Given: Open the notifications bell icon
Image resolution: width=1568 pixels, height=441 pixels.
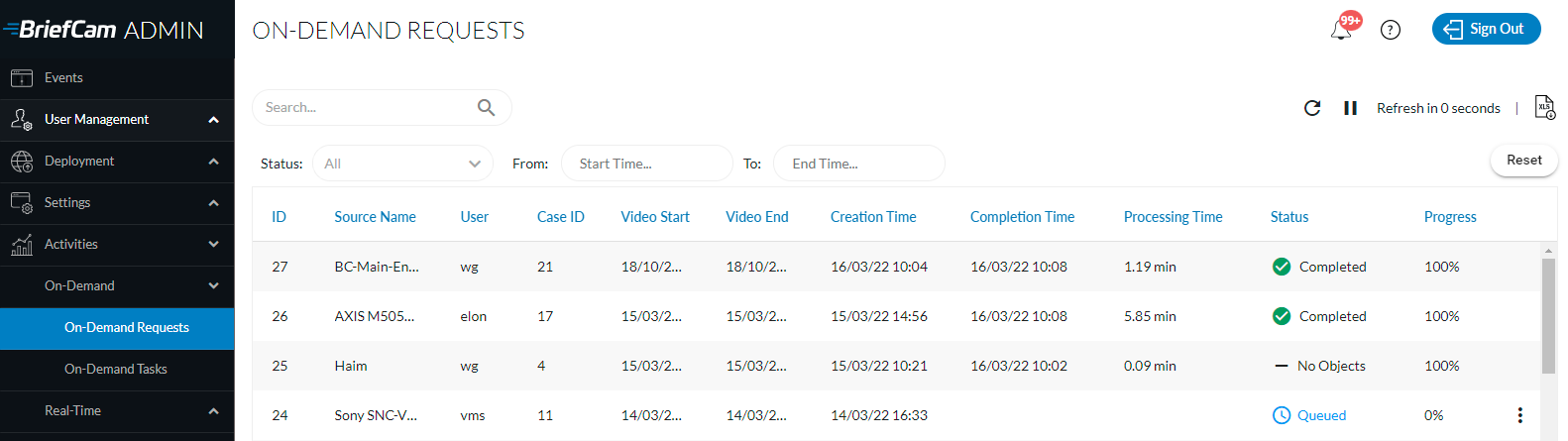Looking at the screenshot, I should pyautogui.click(x=1341, y=30).
